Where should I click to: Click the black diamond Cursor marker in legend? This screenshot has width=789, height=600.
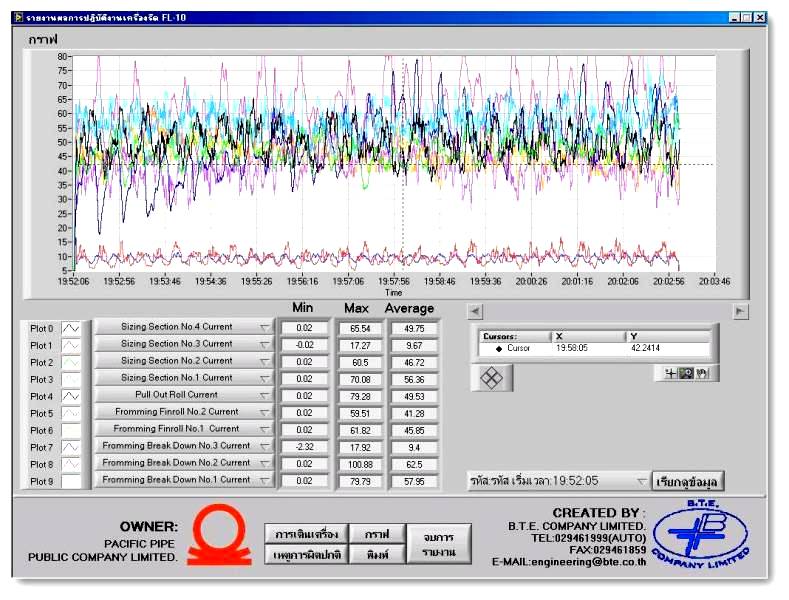coord(499,348)
